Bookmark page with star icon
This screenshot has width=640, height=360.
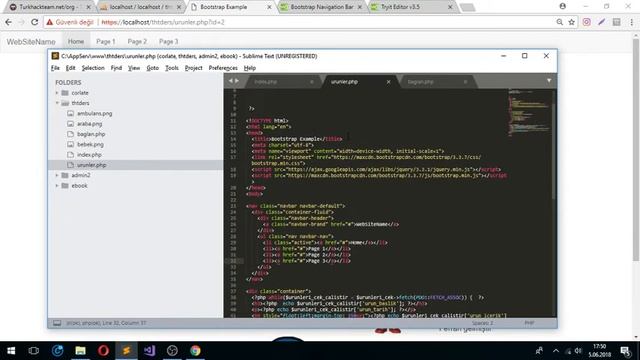[x=571, y=22]
